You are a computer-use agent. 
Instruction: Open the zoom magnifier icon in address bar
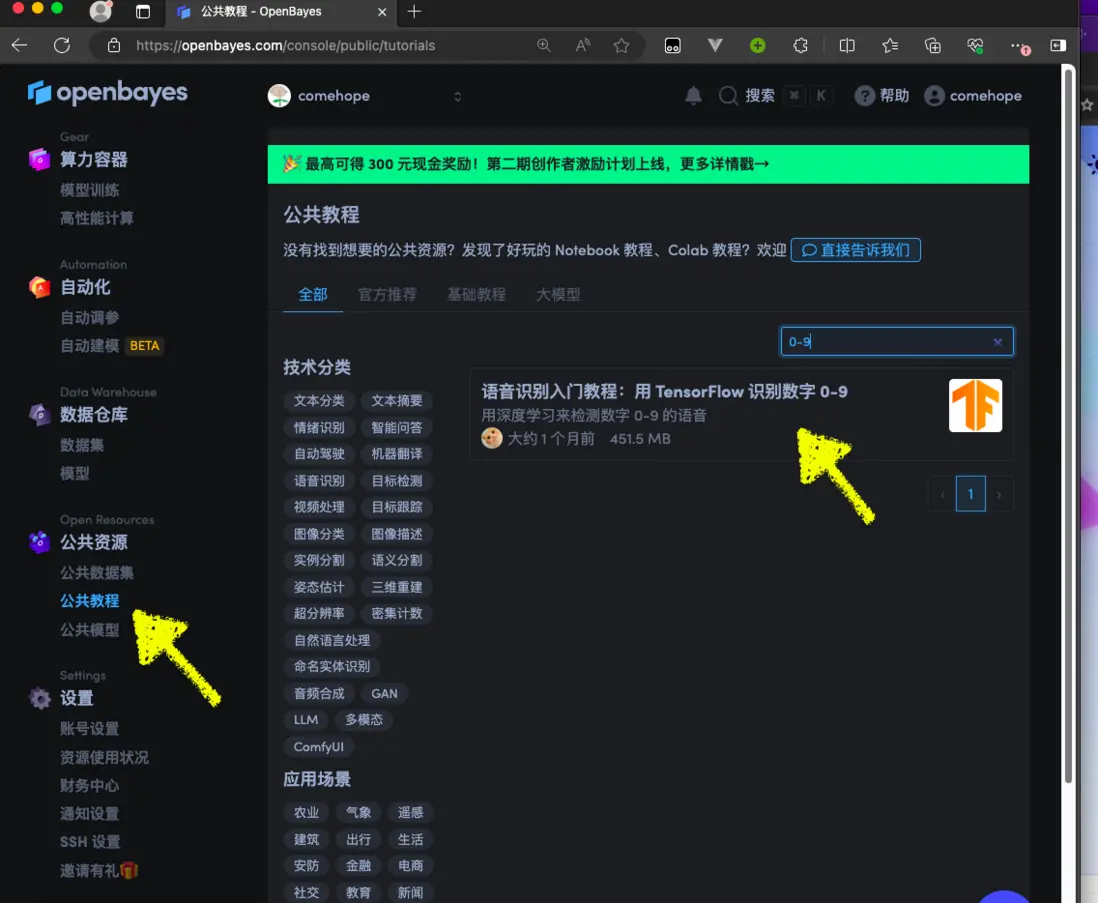[543, 46]
